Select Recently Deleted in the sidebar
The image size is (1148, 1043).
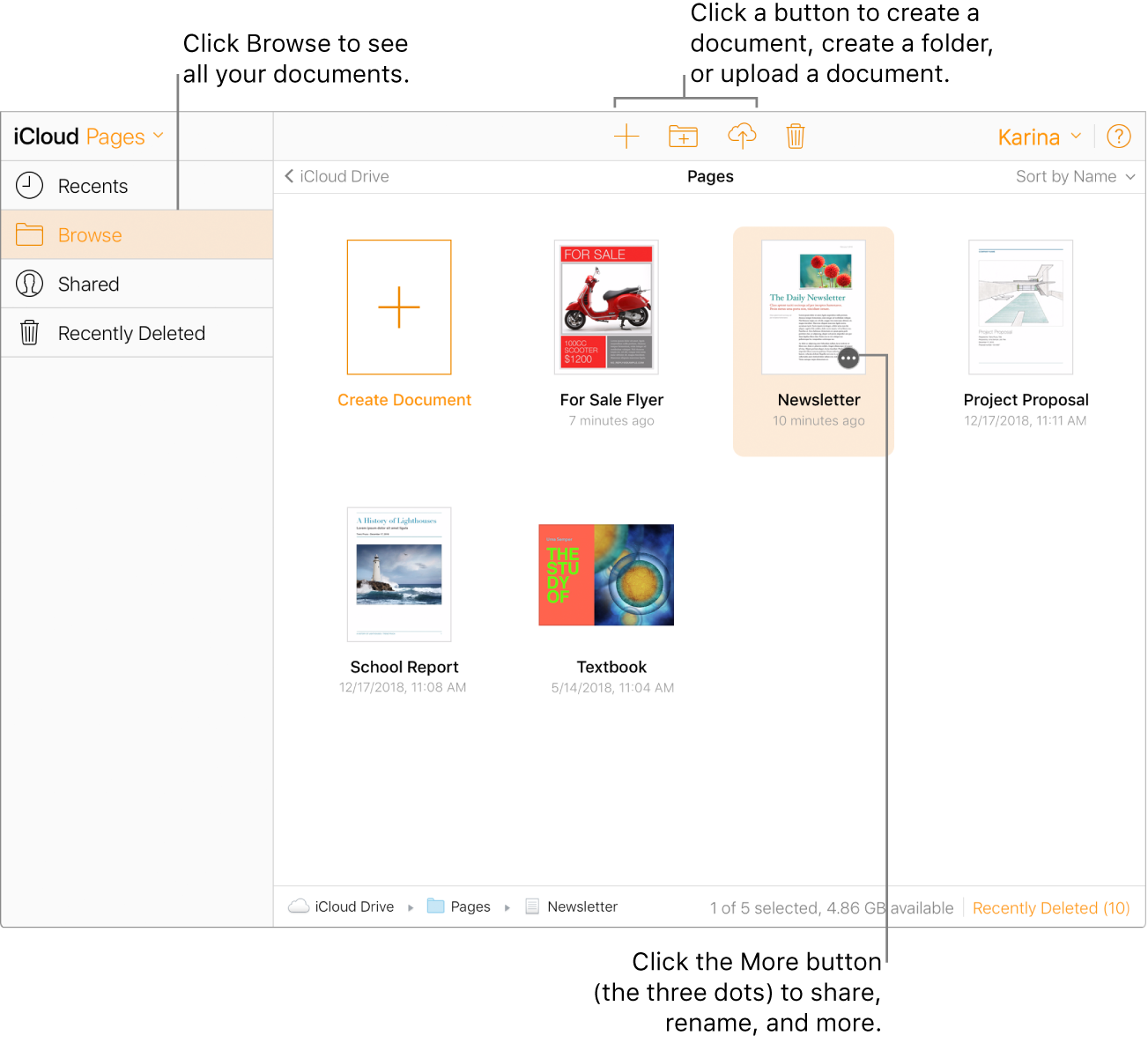137,333
